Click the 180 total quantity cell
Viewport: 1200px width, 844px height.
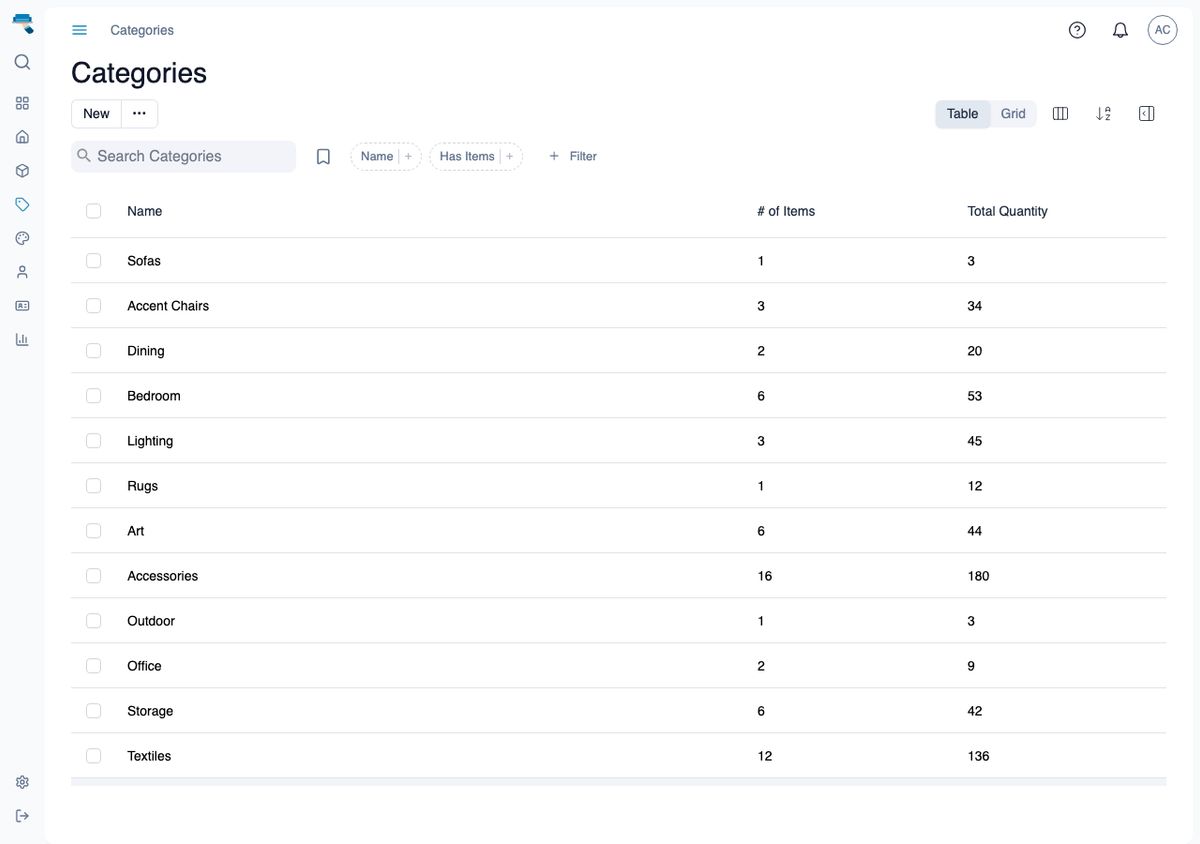click(978, 576)
